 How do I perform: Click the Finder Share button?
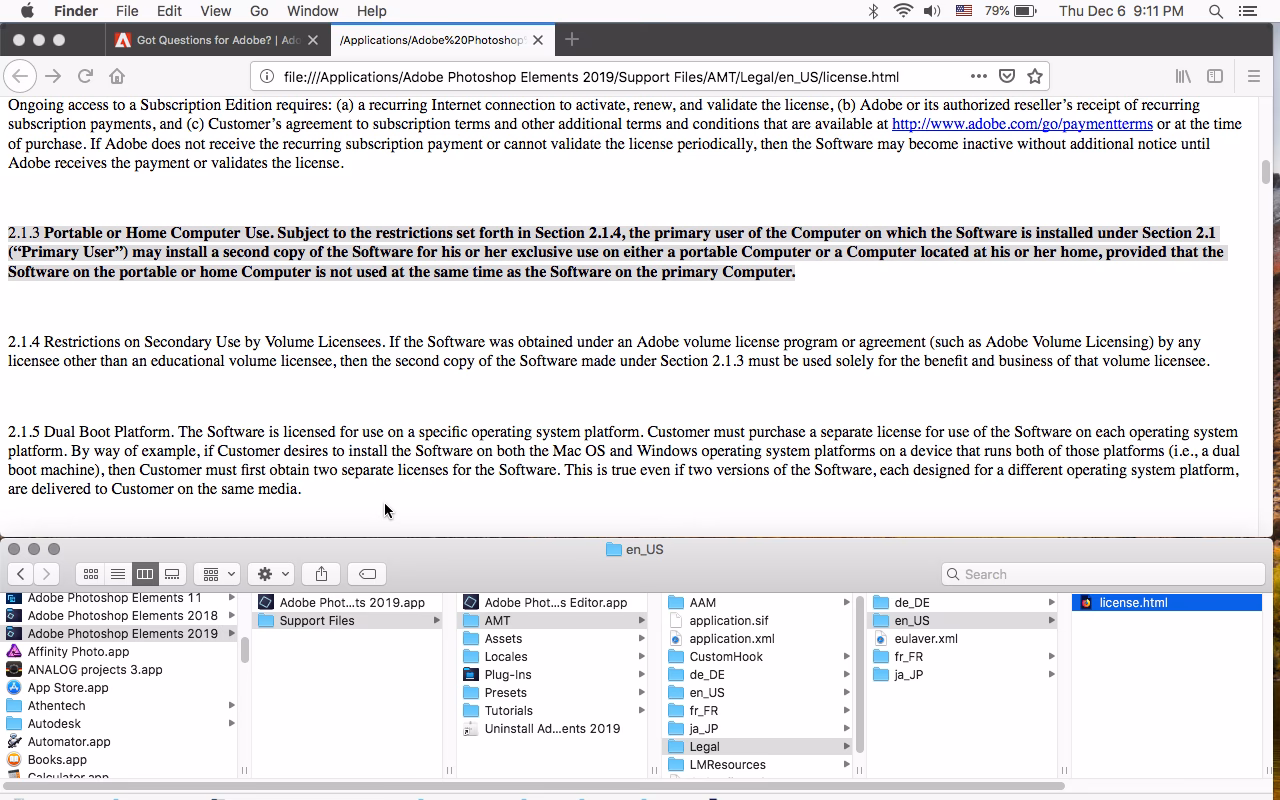[321, 574]
